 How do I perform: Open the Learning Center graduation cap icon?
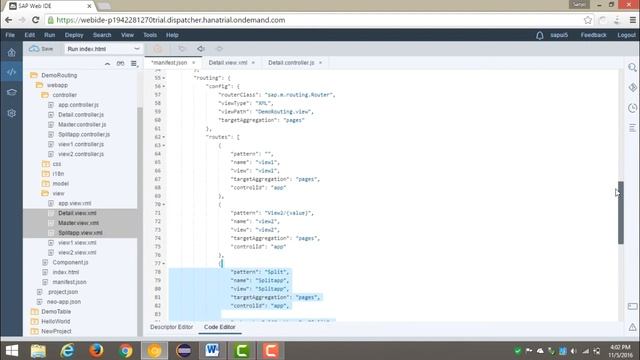click(x=11, y=92)
